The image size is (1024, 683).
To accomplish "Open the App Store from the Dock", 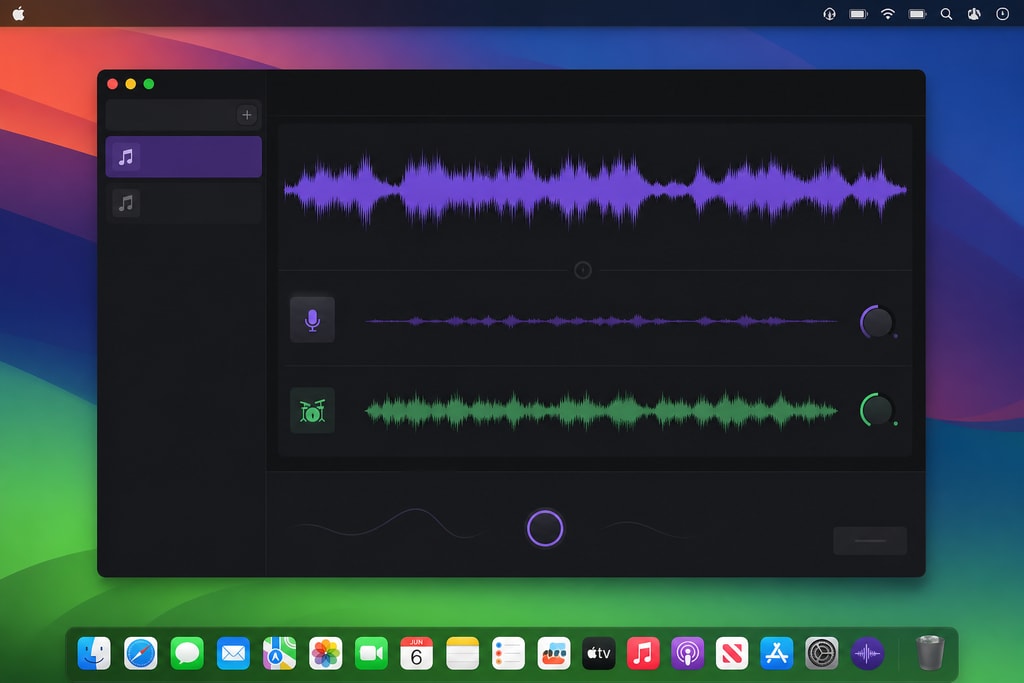I will pos(776,653).
